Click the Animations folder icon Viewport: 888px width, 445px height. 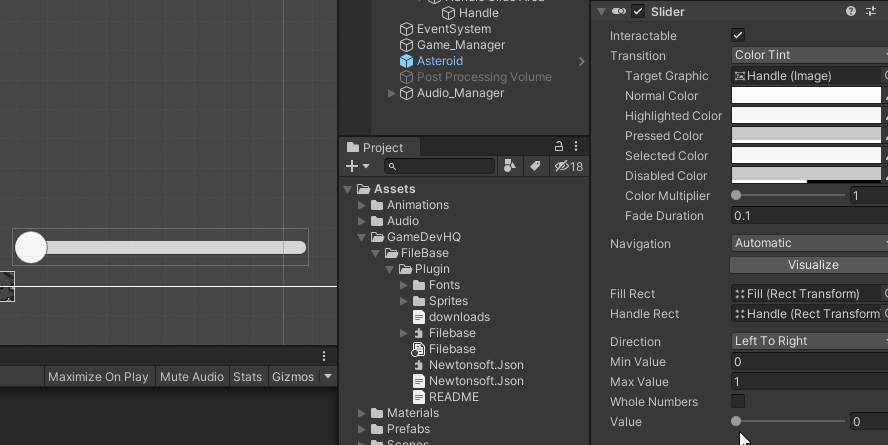click(x=377, y=205)
